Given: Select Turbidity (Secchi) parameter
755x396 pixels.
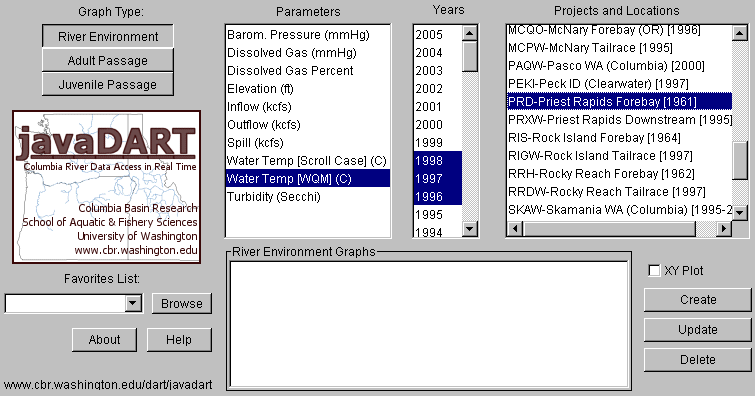Looking at the screenshot, I should click(x=308, y=197).
